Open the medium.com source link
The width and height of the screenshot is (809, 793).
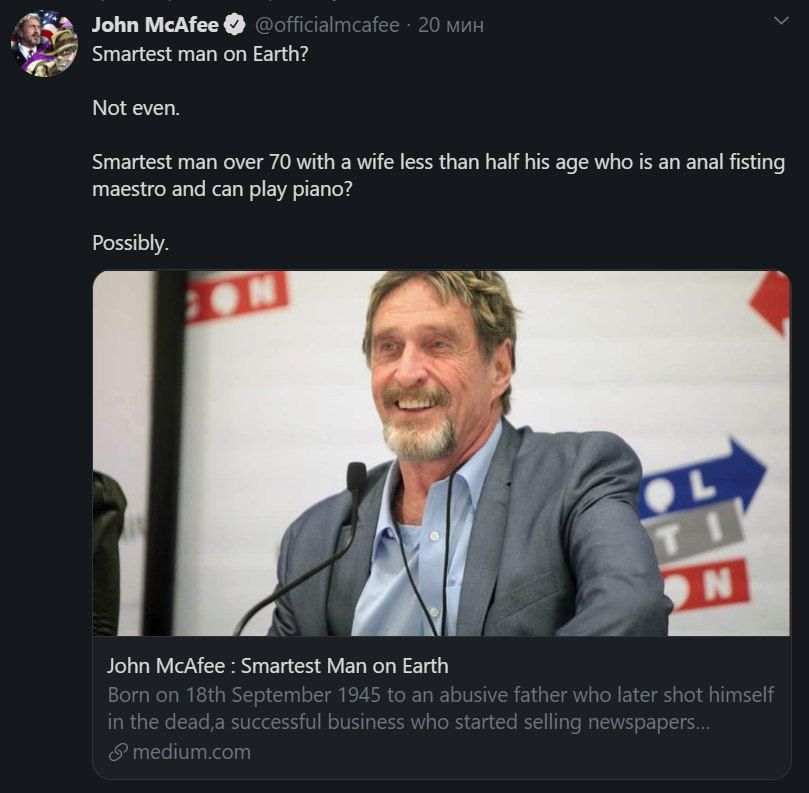(x=191, y=752)
